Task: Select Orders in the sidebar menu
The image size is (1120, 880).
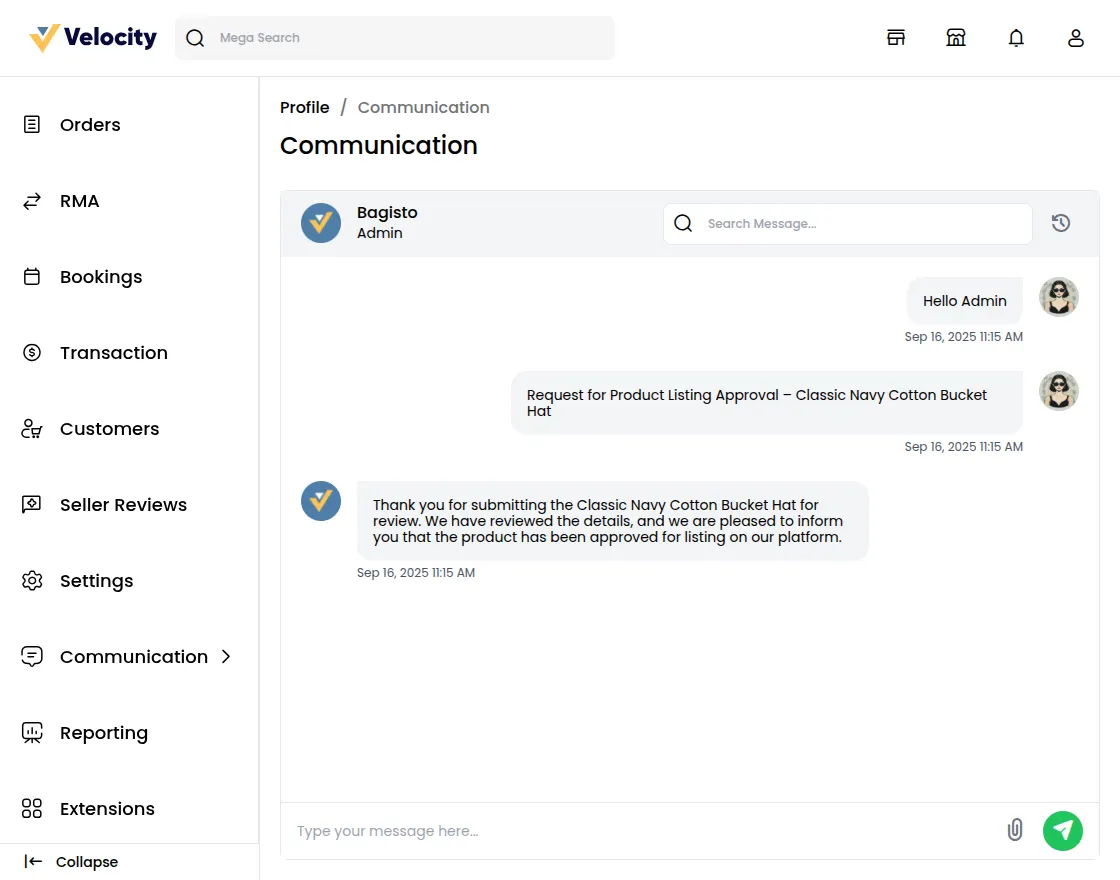Action: point(90,125)
